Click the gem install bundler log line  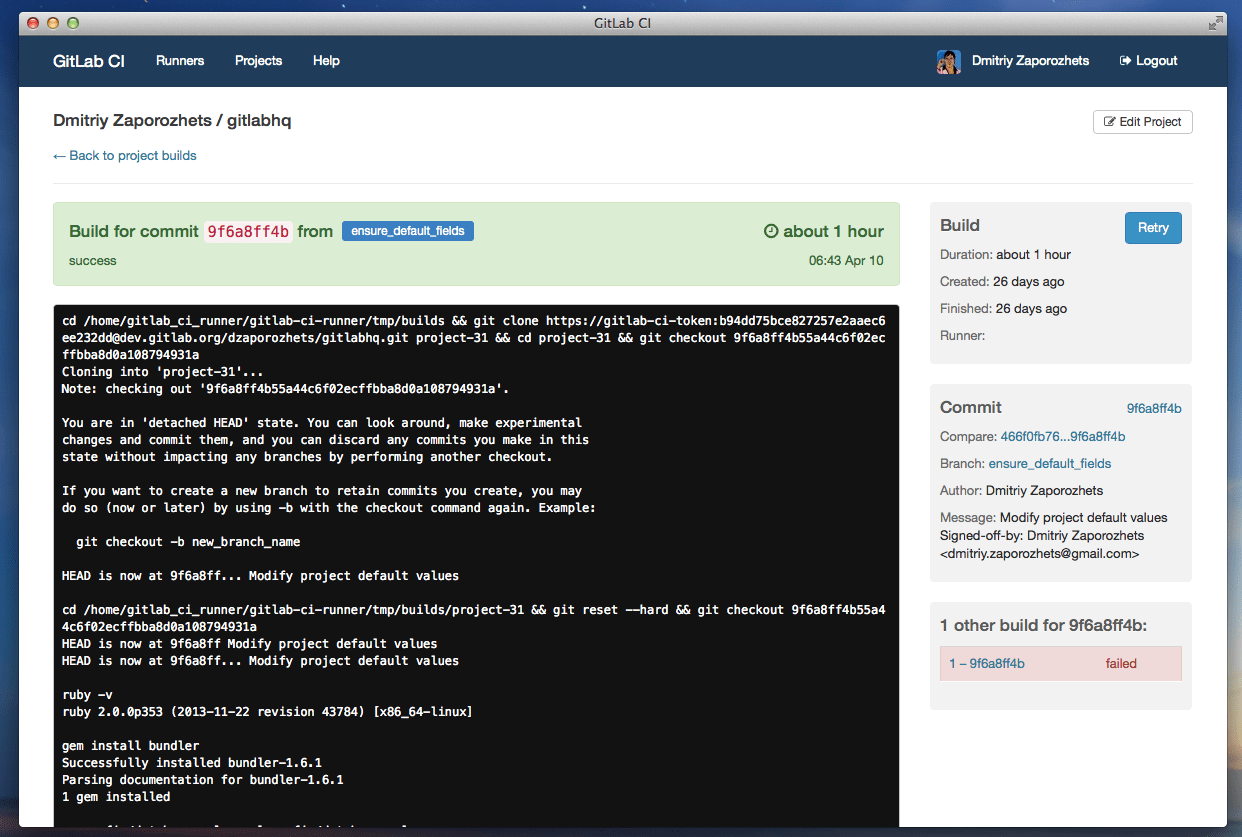pyautogui.click(x=130, y=746)
